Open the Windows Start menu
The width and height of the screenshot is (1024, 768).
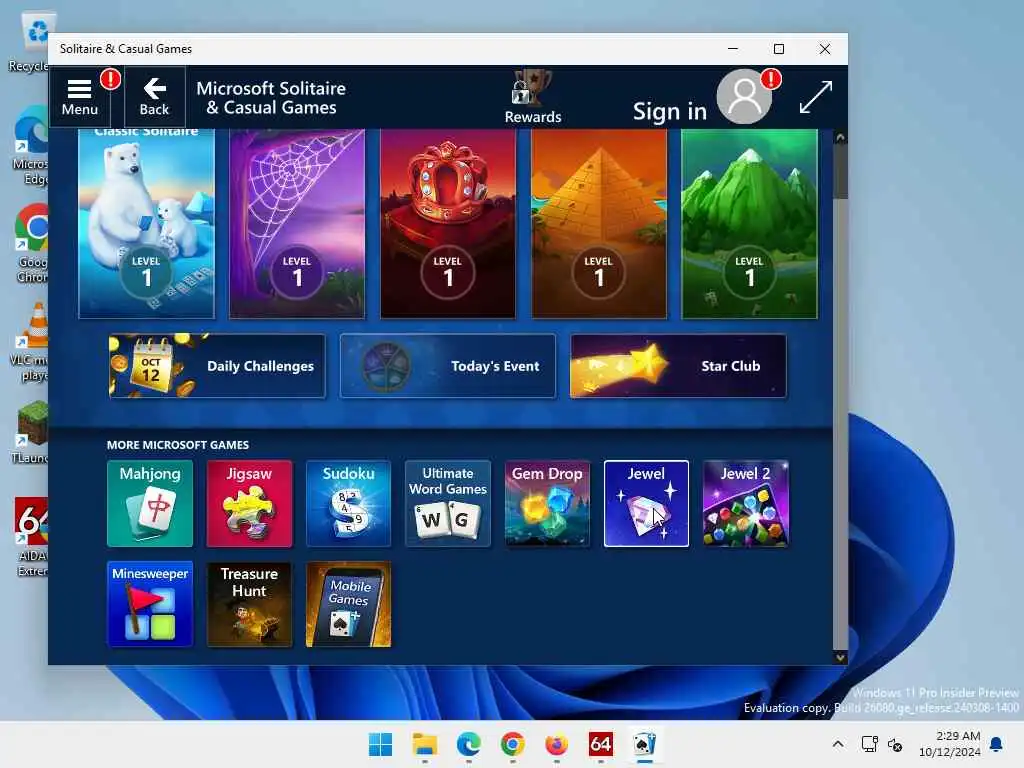click(381, 744)
